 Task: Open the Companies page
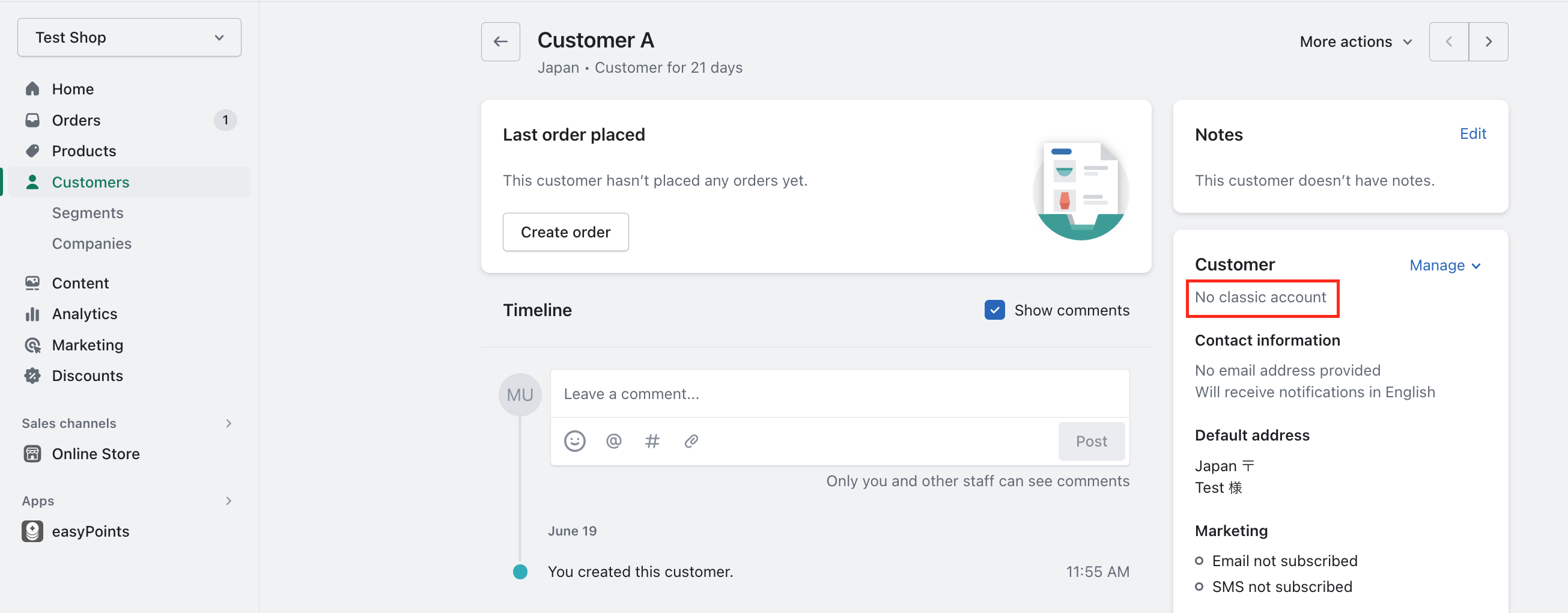[x=91, y=243]
